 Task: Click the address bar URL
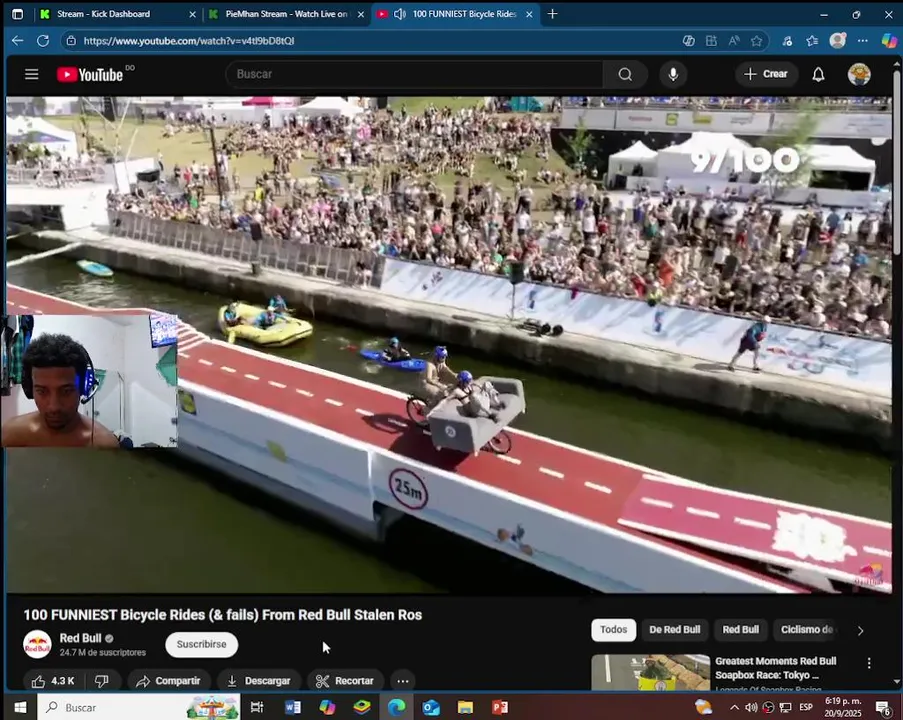tap(189, 41)
